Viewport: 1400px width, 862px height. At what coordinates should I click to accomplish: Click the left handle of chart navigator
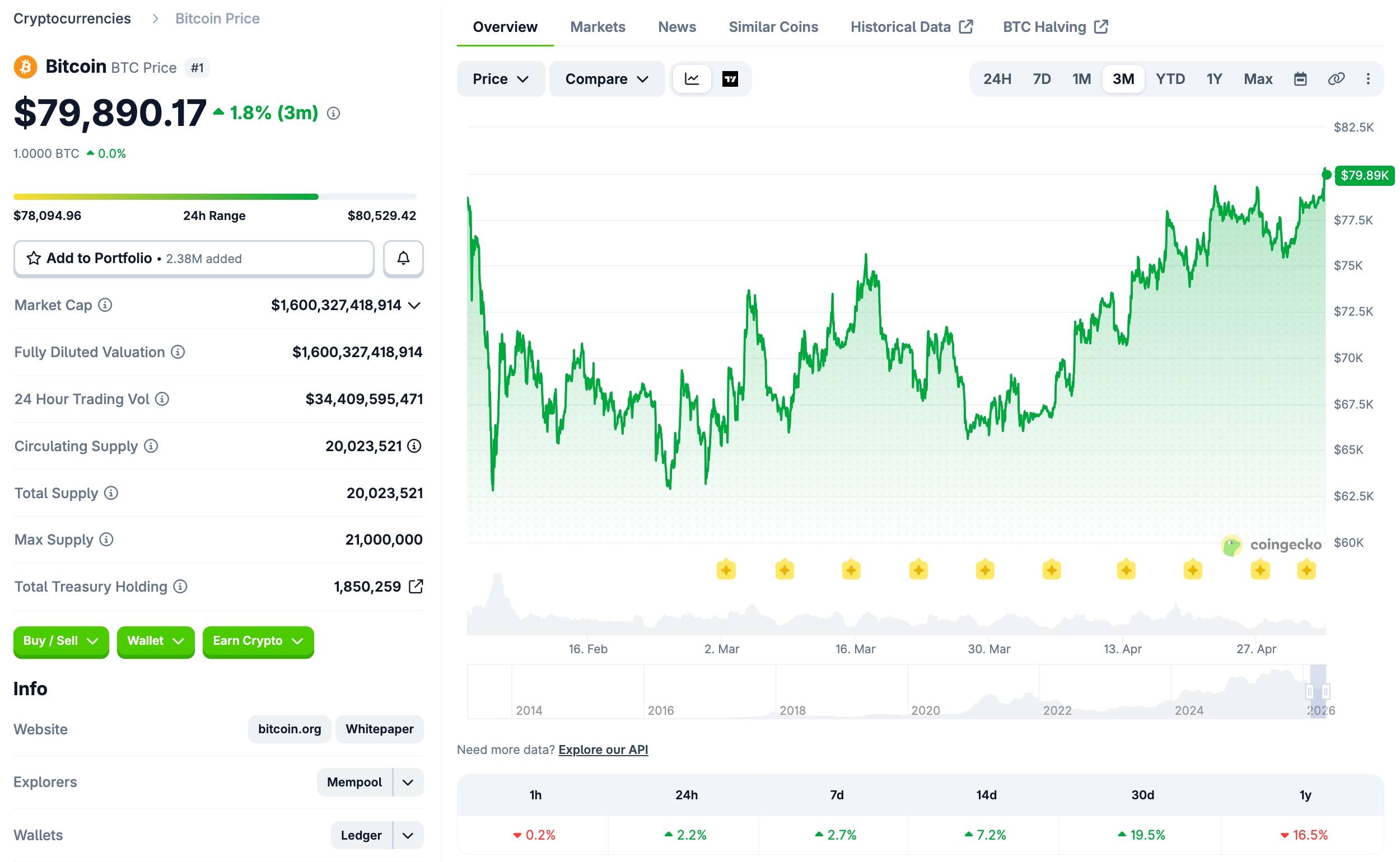(x=1309, y=691)
